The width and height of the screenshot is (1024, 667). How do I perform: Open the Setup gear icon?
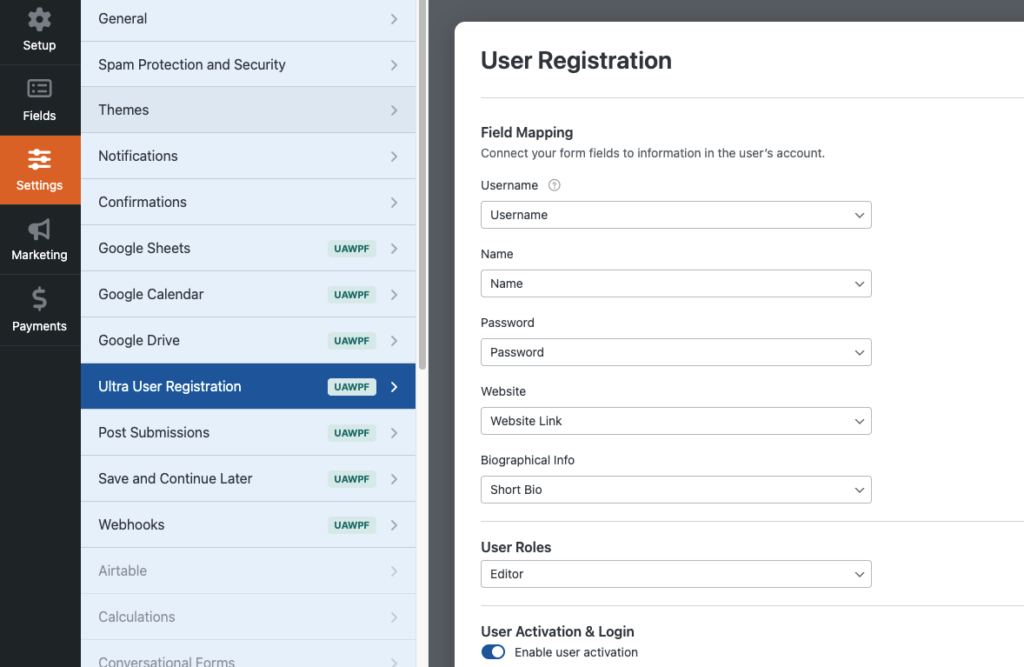coord(39,20)
